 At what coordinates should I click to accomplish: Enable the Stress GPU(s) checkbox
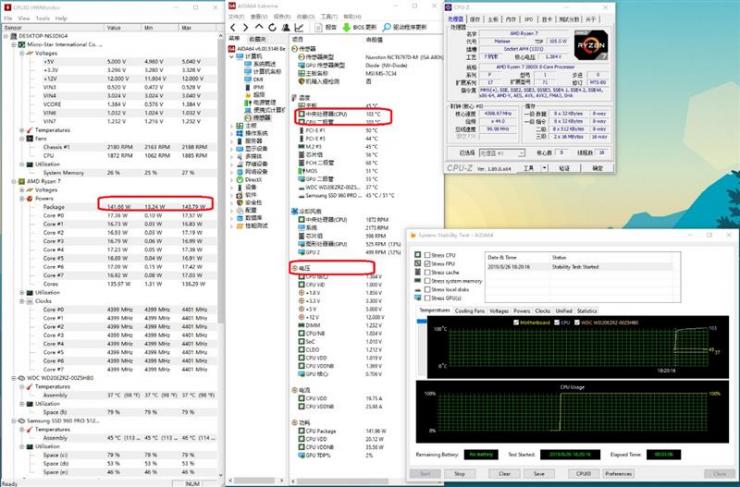(427, 298)
